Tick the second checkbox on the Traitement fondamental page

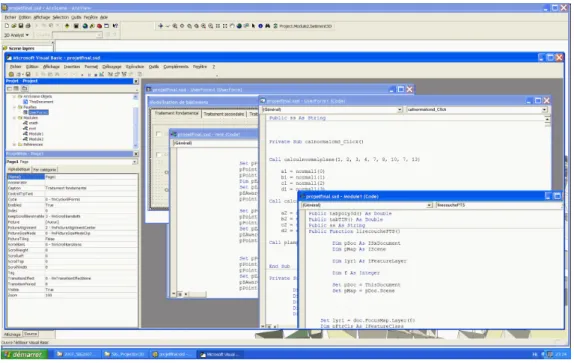[x=159, y=155]
